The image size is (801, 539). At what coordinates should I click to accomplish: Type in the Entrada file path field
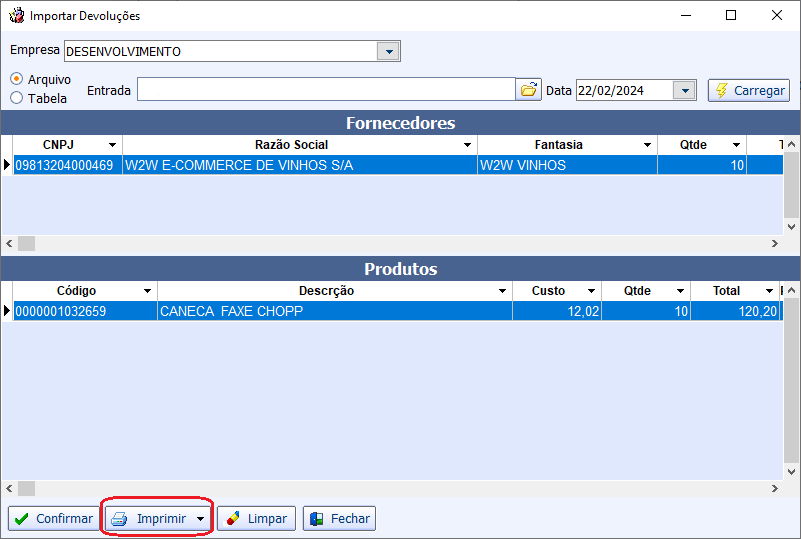[326, 90]
